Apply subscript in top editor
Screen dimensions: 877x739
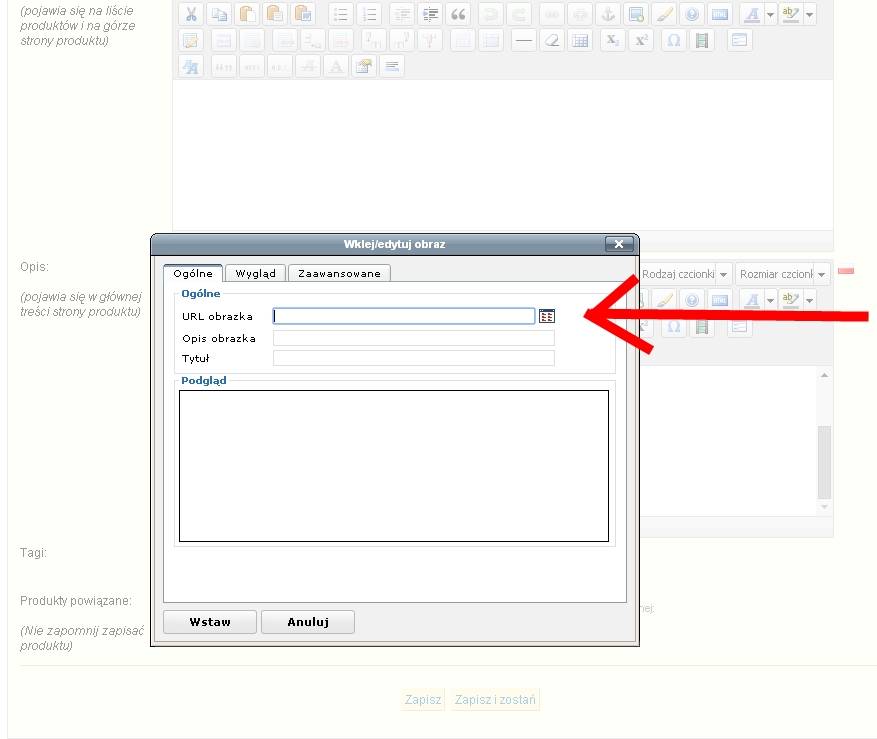tap(612, 40)
